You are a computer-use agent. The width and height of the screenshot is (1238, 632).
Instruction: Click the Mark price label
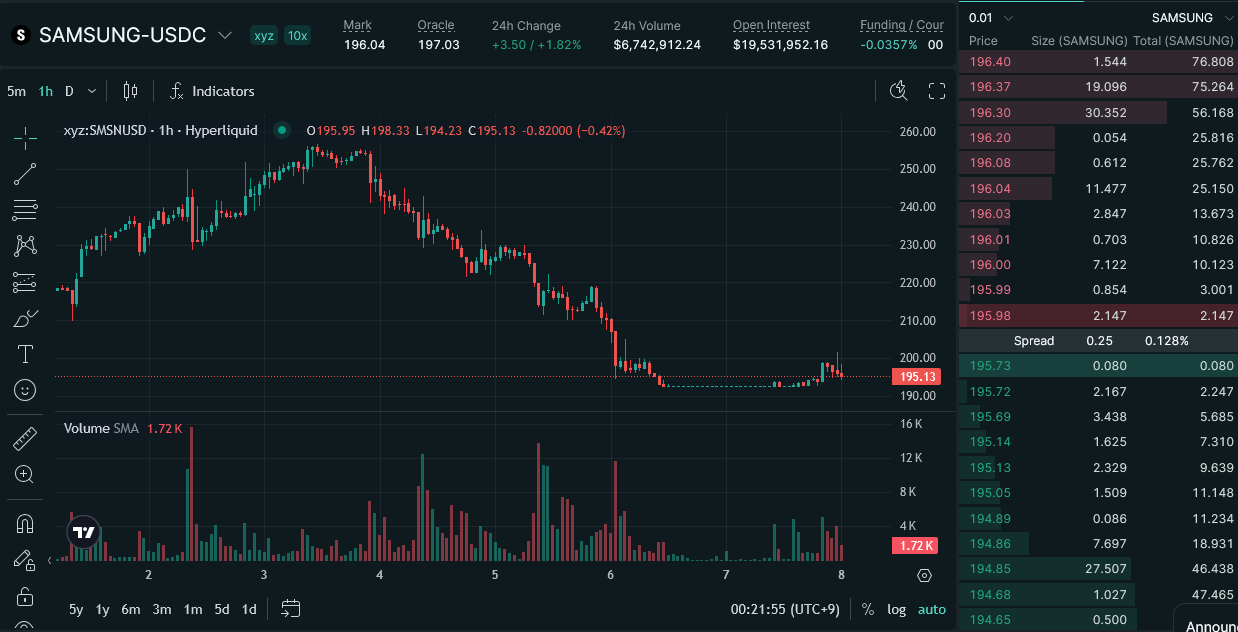click(x=357, y=25)
